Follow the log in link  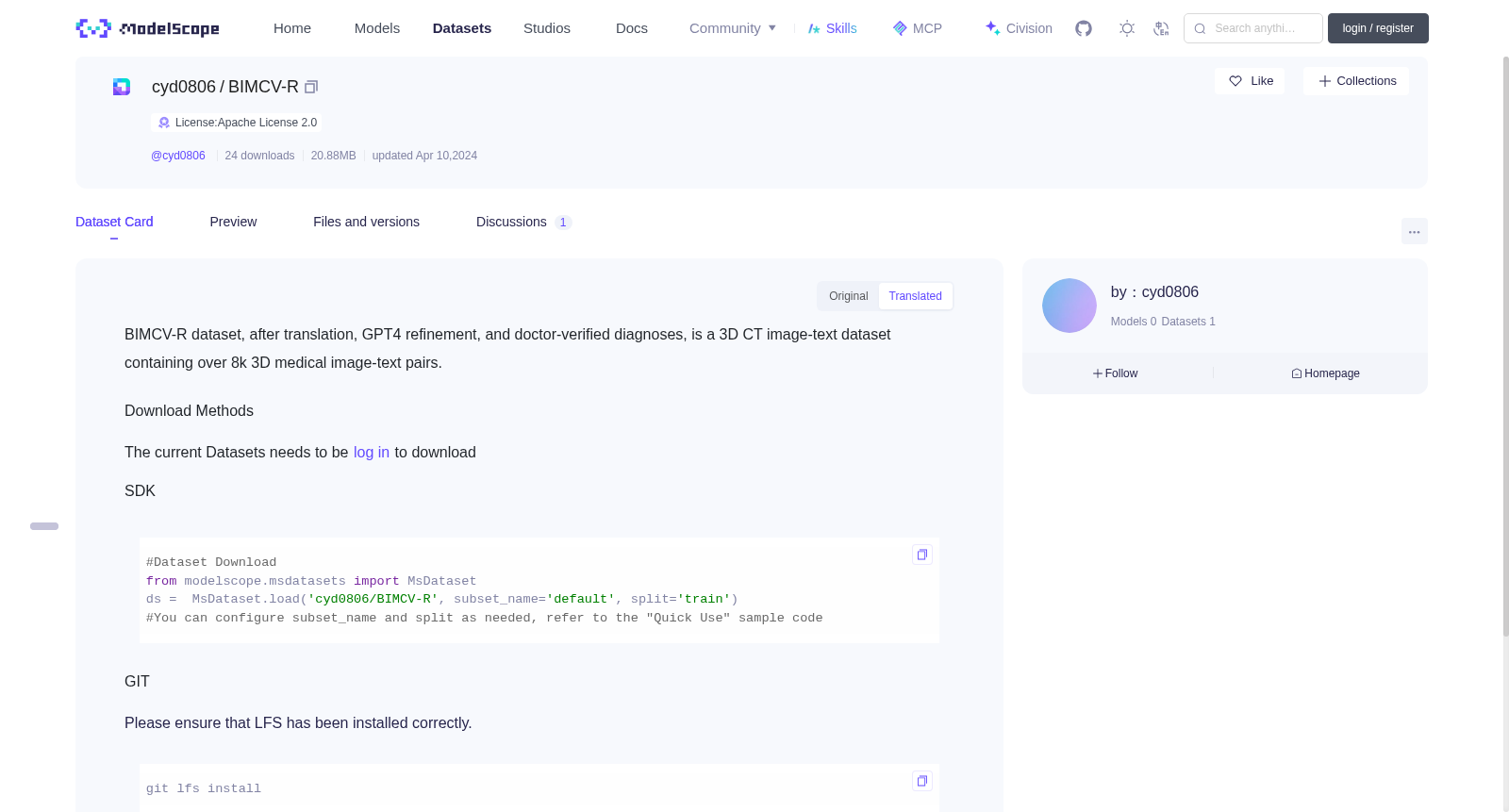[372, 452]
